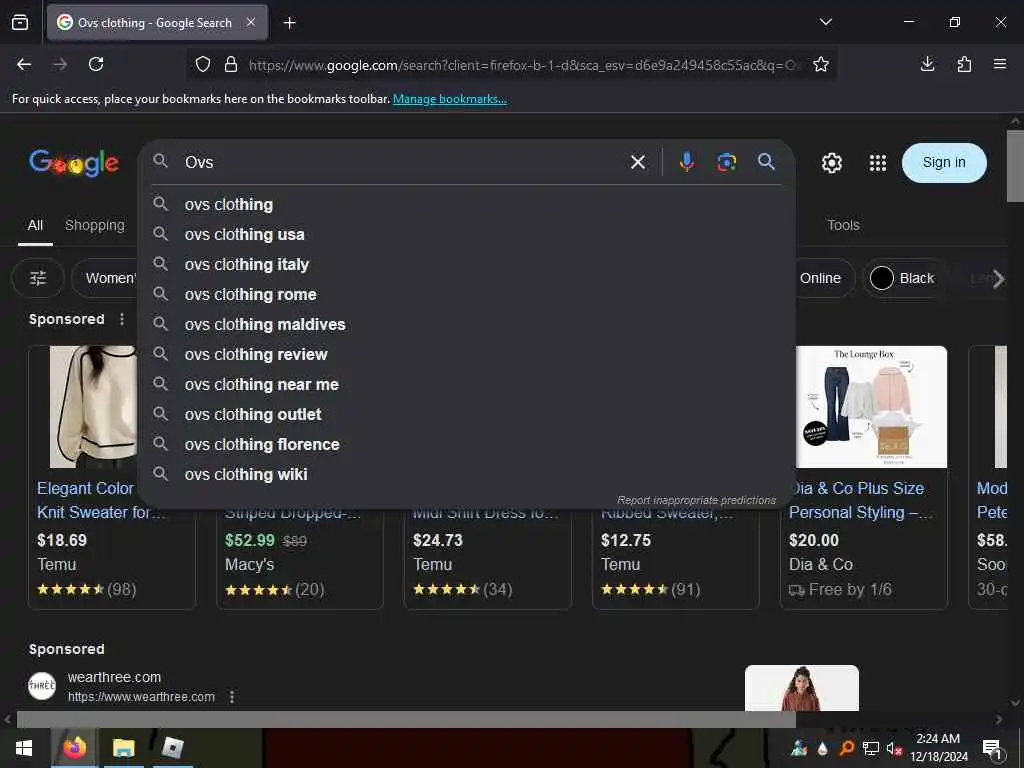This screenshot has width=1024, height=768.
Task: Expand the list all tabs chevron
Action: pyautogui.click(x=825, y=22)
